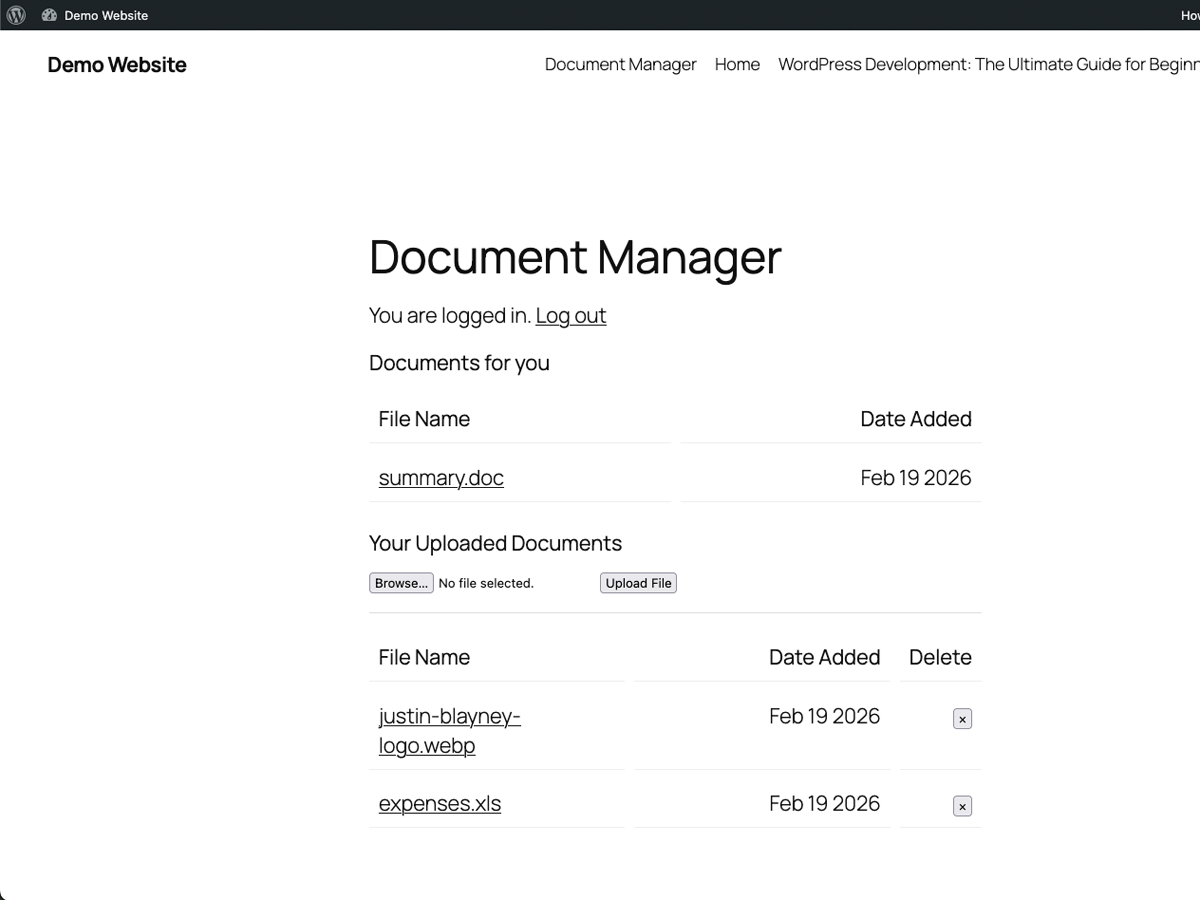Click the WordPress logo in admin bar

pos(16,15)
